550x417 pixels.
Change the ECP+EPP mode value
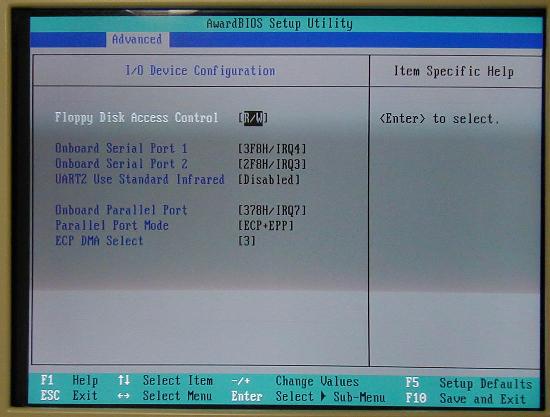266,226
